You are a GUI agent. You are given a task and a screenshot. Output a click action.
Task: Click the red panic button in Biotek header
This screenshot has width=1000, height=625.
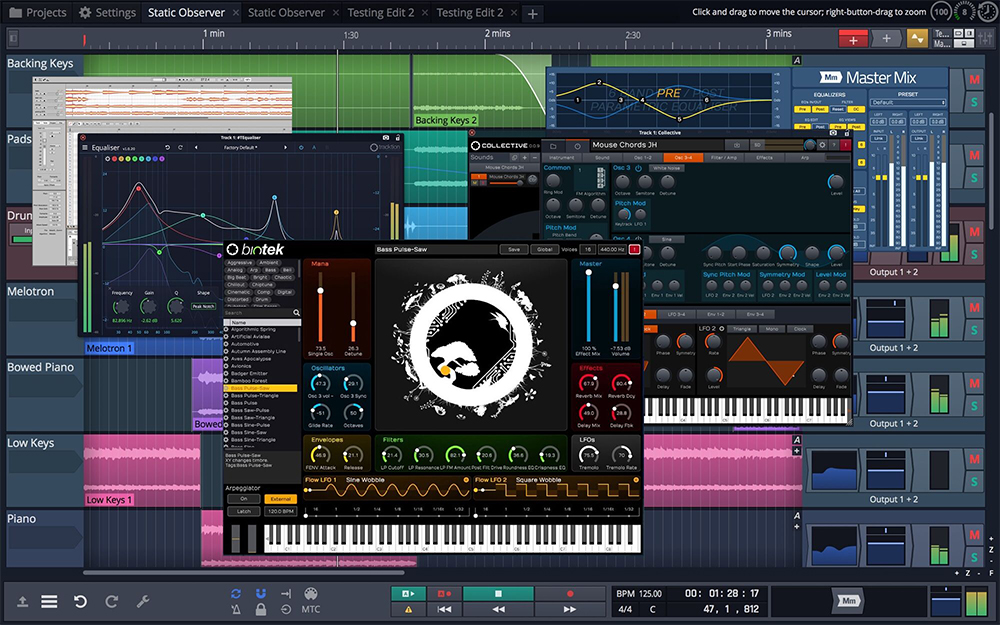[634, 249]
